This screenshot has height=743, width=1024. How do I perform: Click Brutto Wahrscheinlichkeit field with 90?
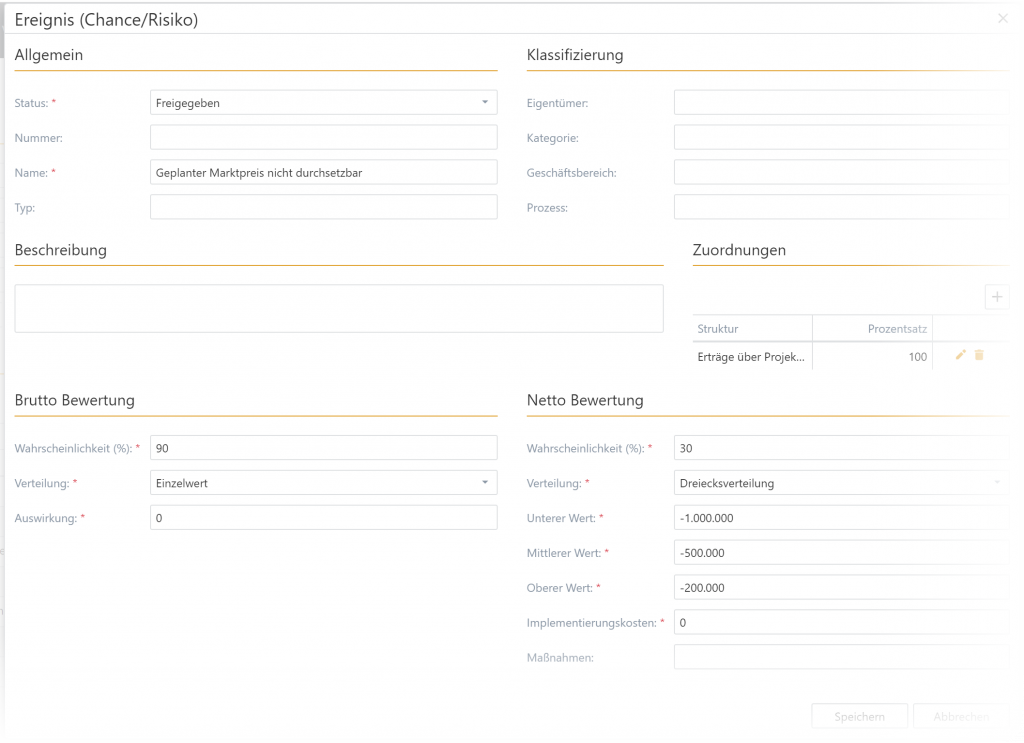click(x=323, y=448)
